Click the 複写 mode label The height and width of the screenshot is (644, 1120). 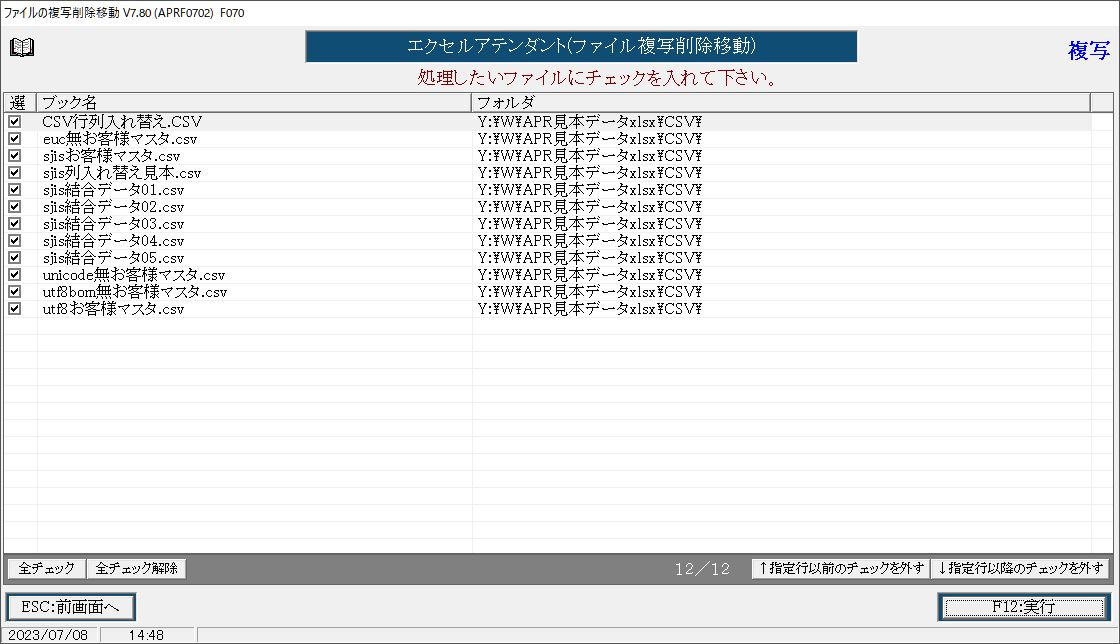[x=1089, y=50]
